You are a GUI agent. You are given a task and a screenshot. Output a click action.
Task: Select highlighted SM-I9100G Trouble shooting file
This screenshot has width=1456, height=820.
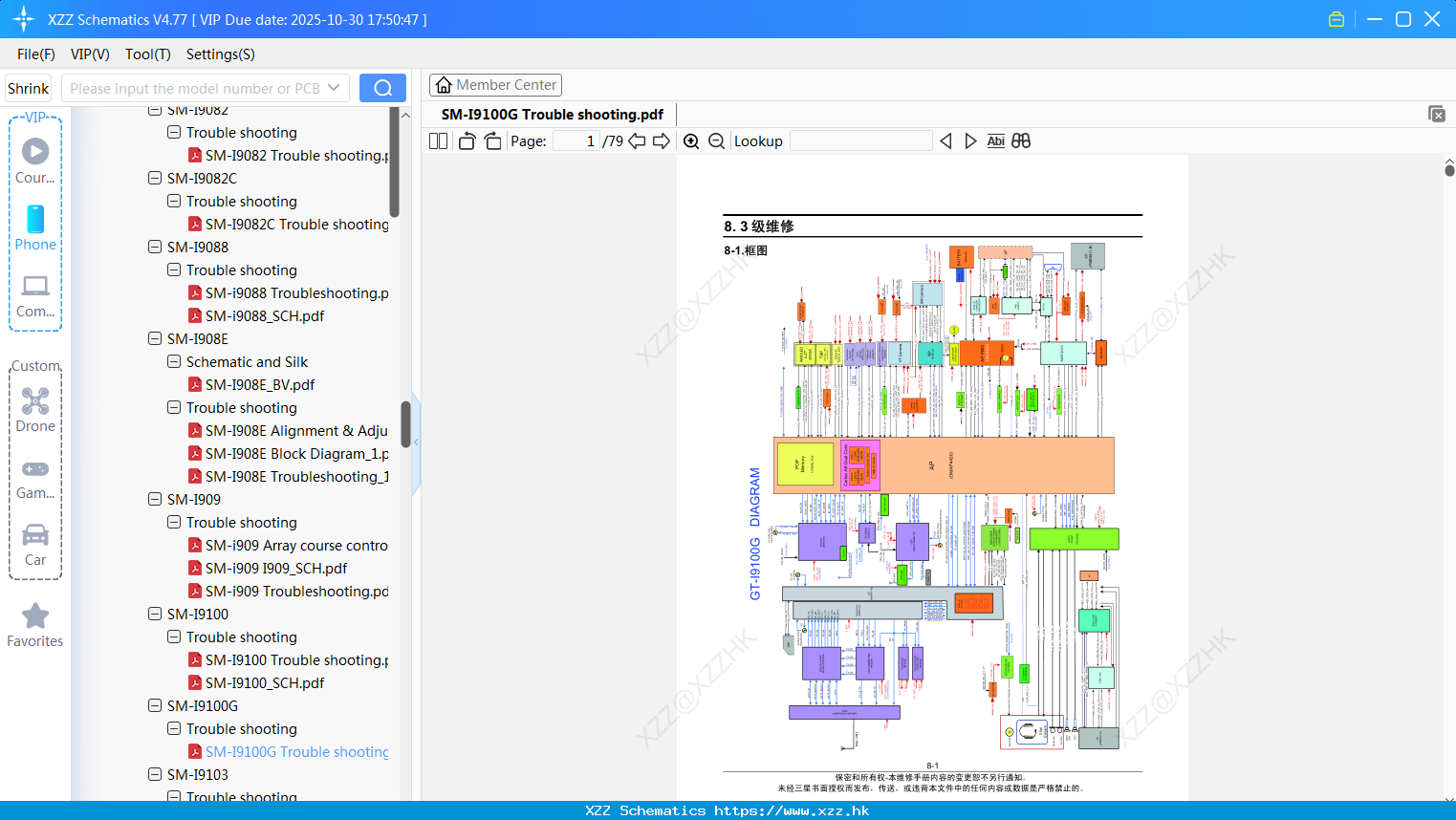tap(288, 751)
